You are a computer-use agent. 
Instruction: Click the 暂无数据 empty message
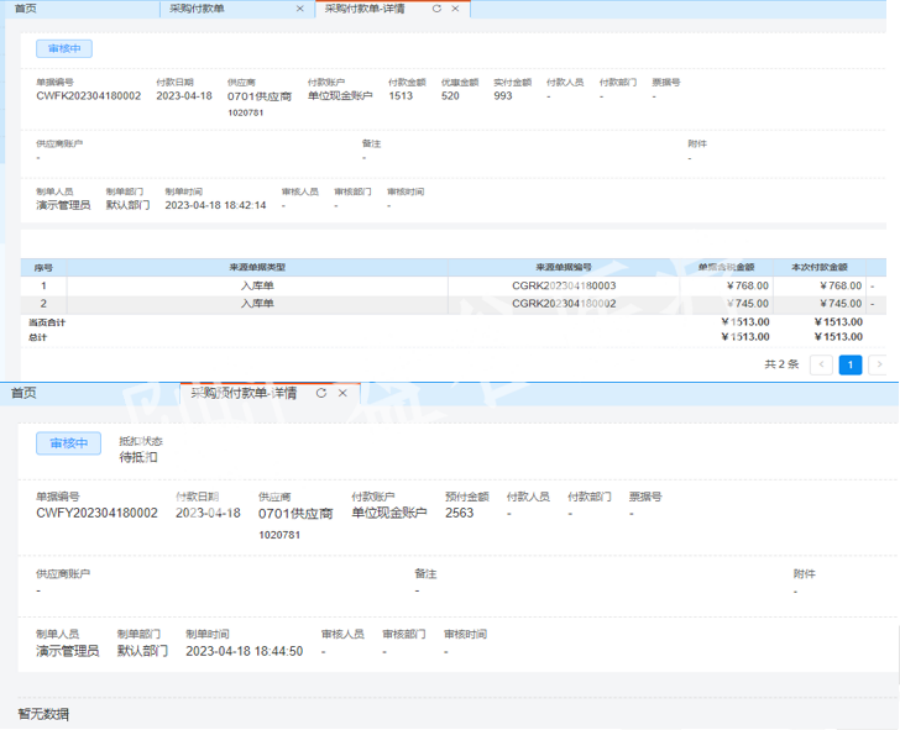[x=44, y=715]
